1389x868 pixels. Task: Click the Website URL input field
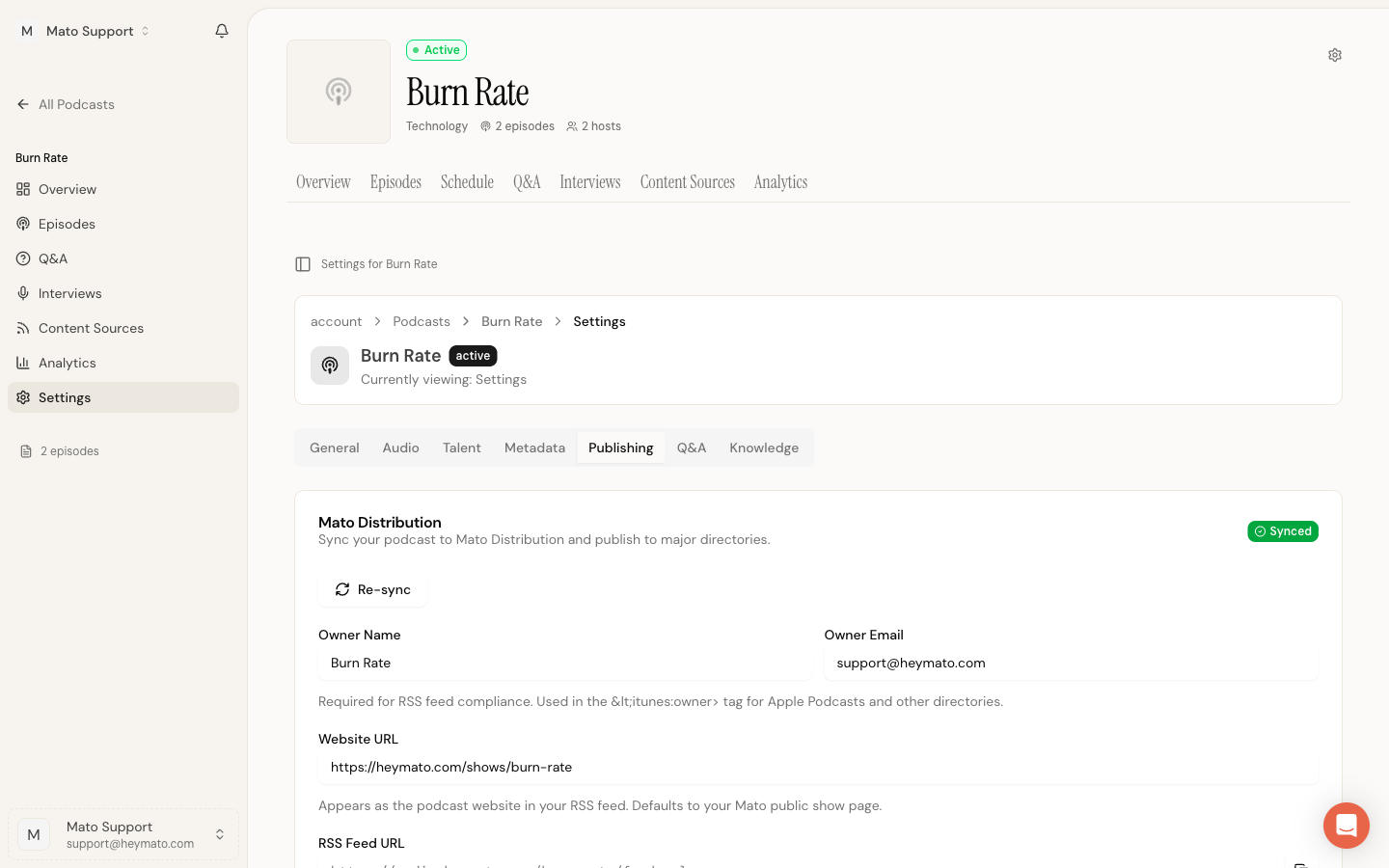point(818,767)
